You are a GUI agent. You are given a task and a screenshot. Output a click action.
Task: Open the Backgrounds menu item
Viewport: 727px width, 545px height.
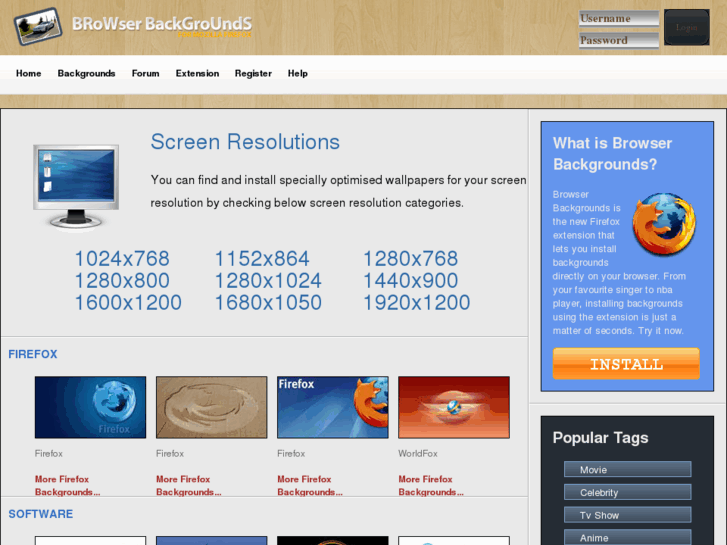(86, 73)
